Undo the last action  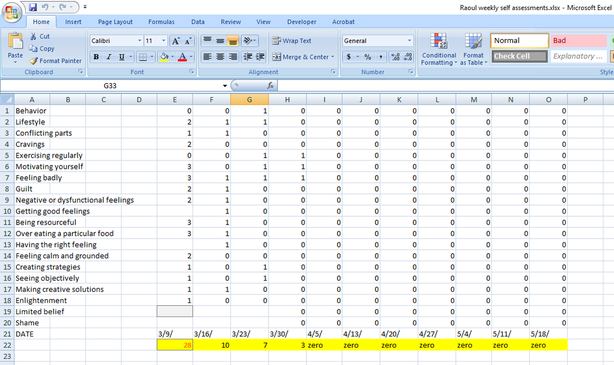45,7
